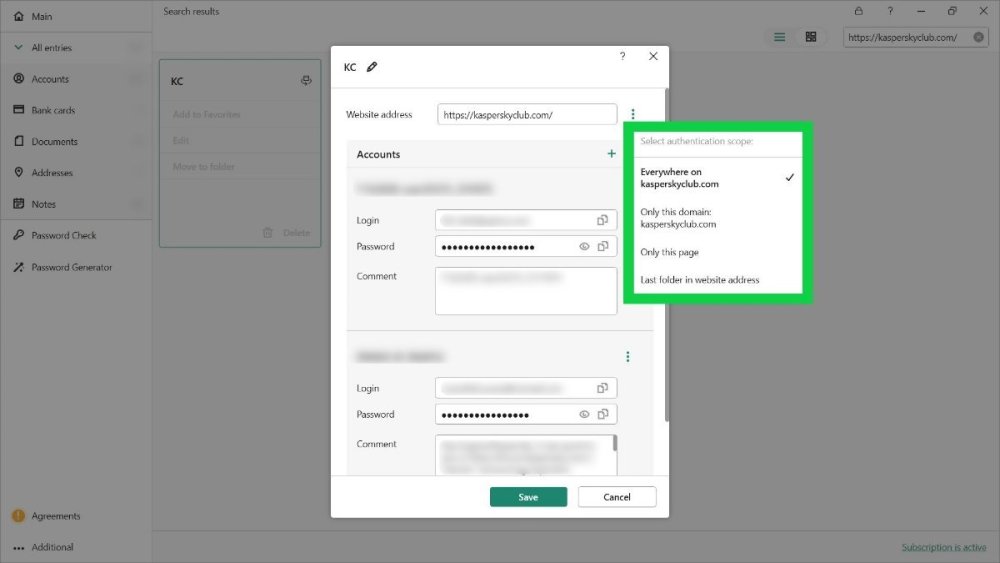Choose Edit for KC entry
Screen dimensions: 1000x563
tap(180, 140)
